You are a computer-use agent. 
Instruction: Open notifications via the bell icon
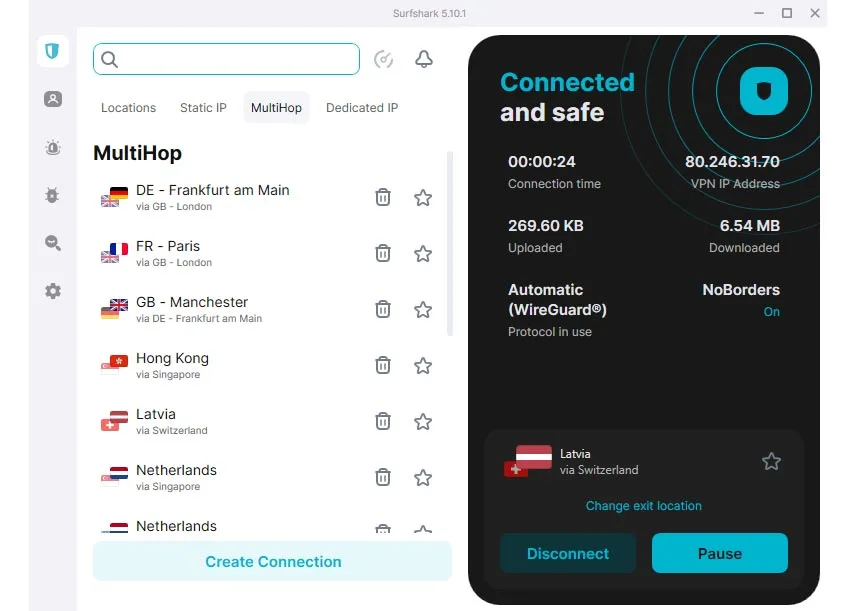(423, 59)
